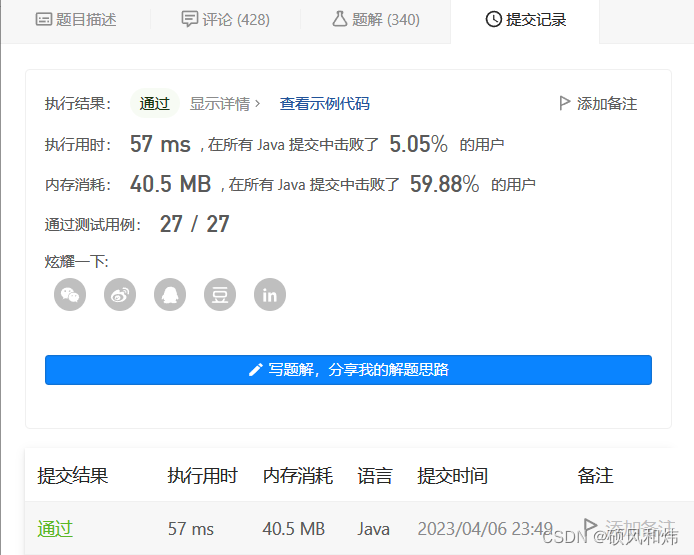The width and height of the screenshot is (694, 555).
Task: Click the pencil icon on the blue button
Action: click(x=255, y=370)
